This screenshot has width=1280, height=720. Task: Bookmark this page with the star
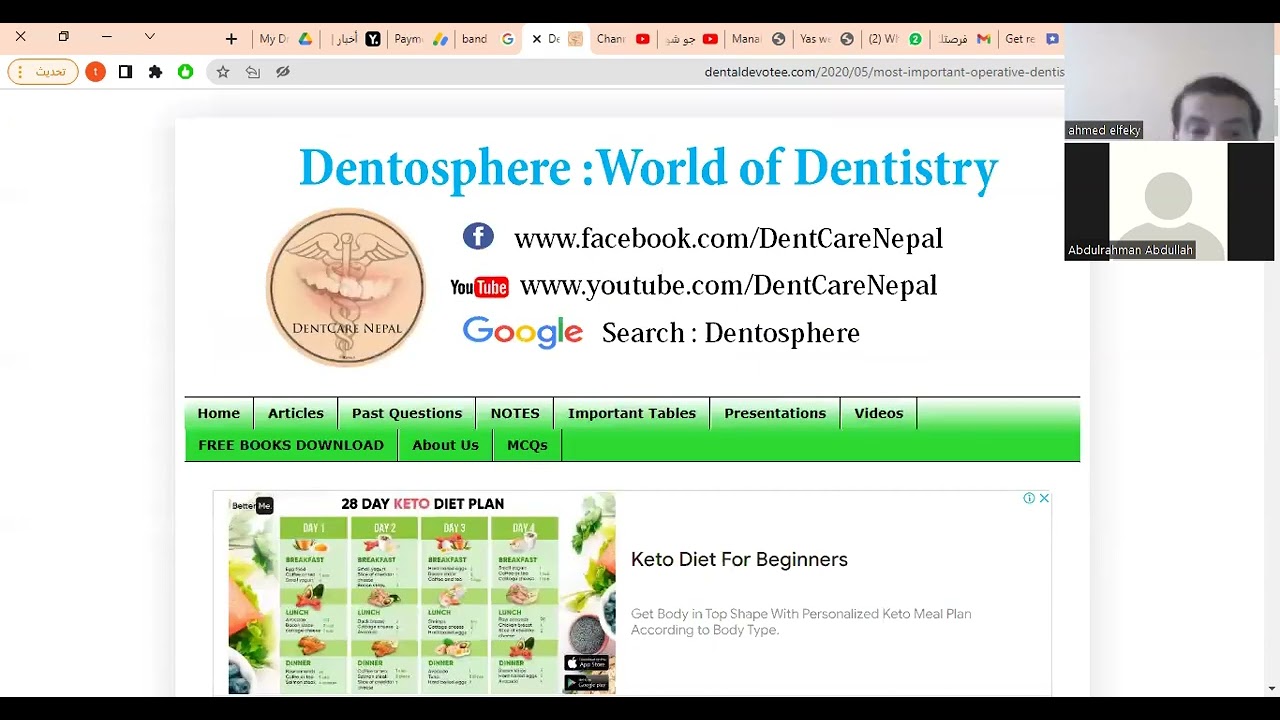[223, 72]
